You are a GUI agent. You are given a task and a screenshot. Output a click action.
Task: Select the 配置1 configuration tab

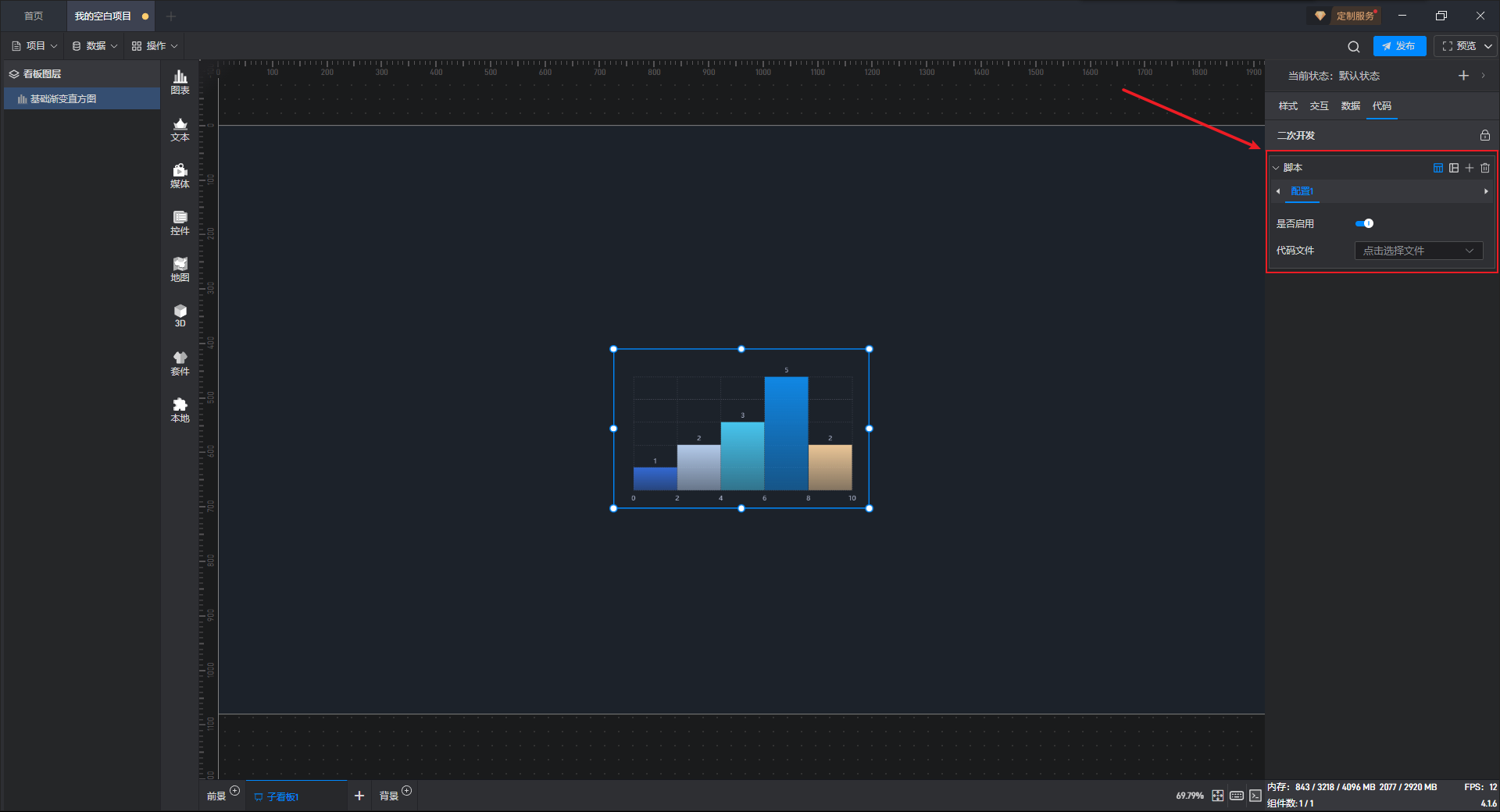coord(1302,191)
